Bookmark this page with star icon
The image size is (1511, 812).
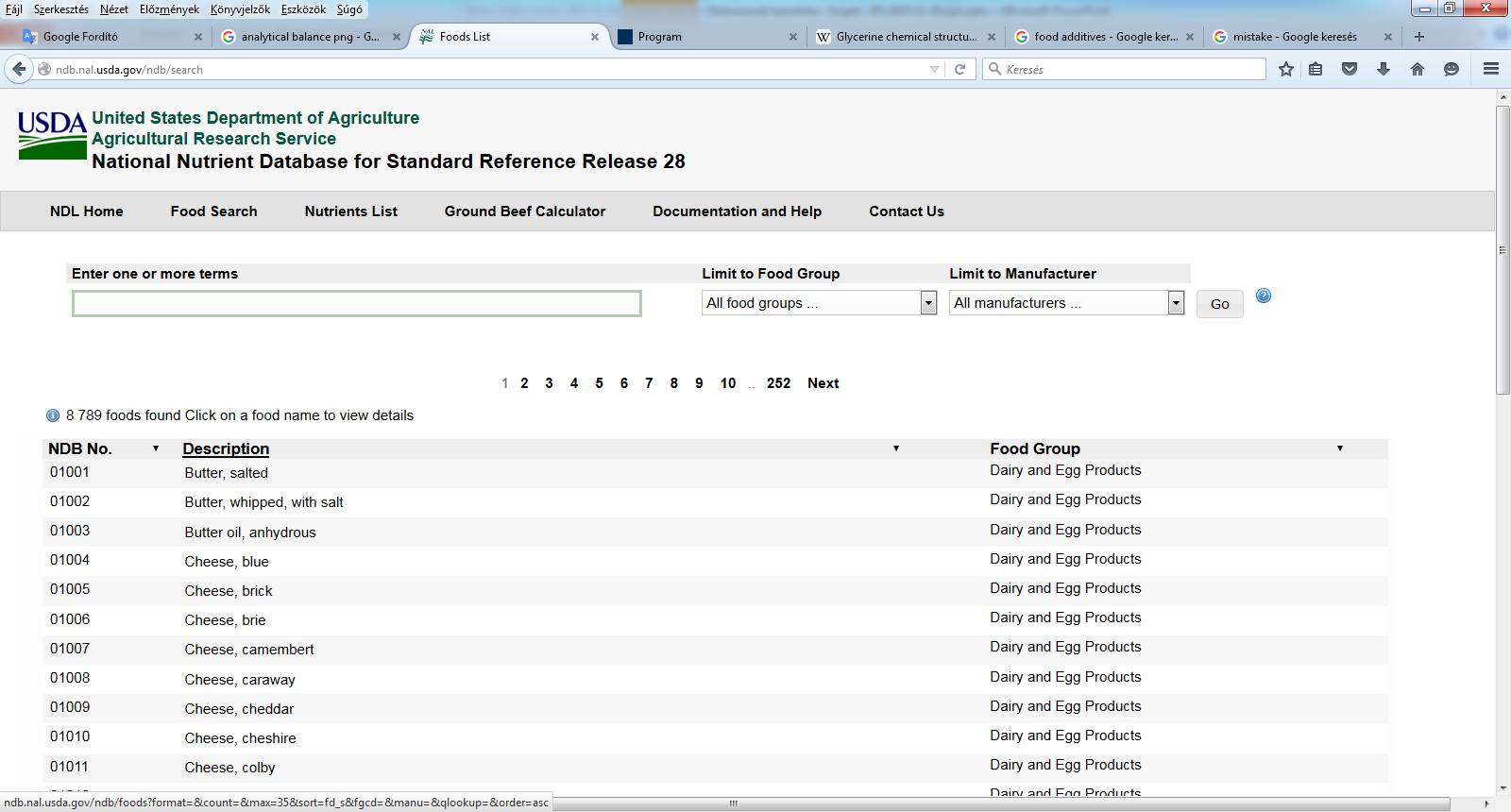pos(1286,69)
